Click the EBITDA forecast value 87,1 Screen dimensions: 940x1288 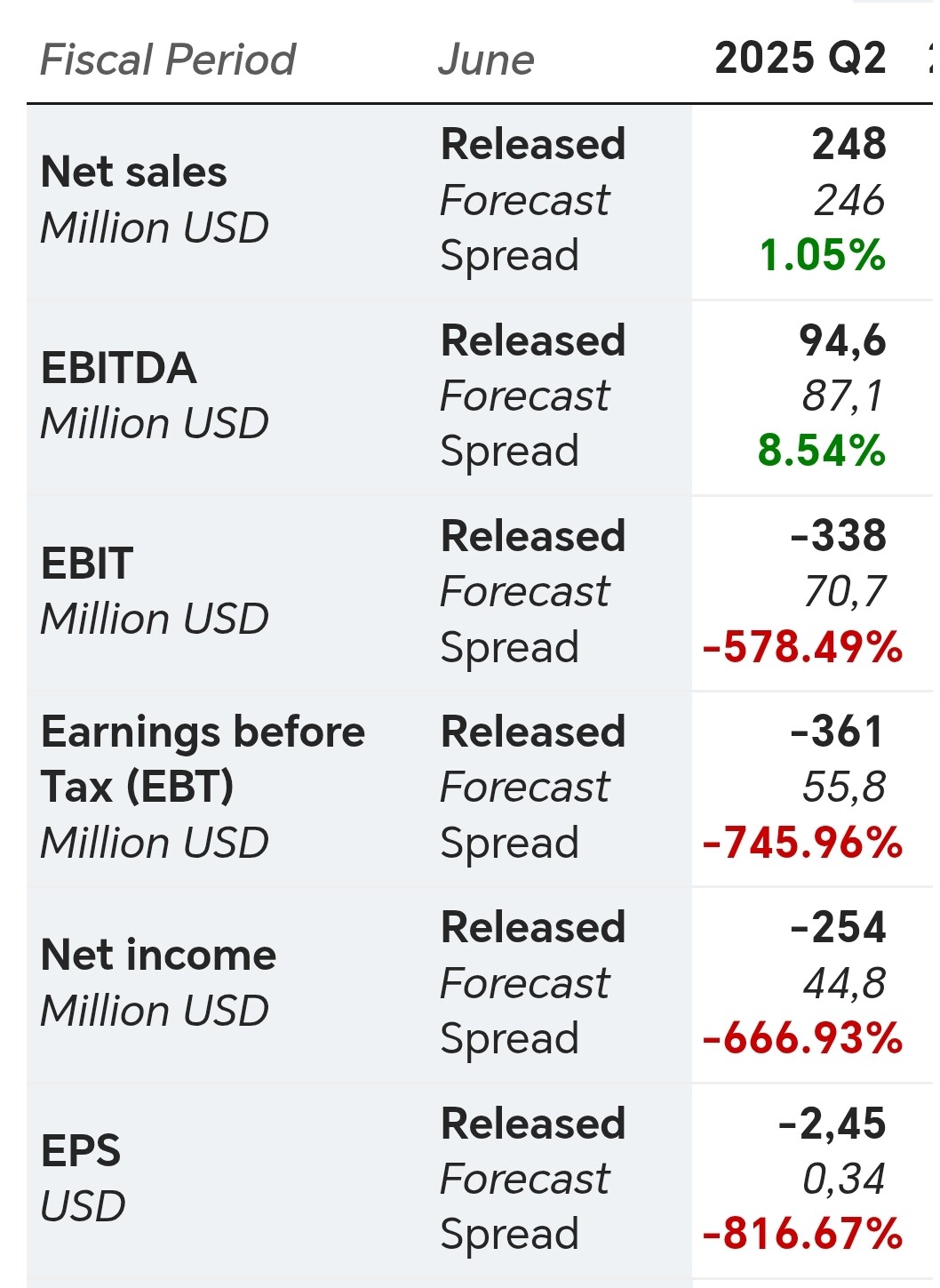843,396
